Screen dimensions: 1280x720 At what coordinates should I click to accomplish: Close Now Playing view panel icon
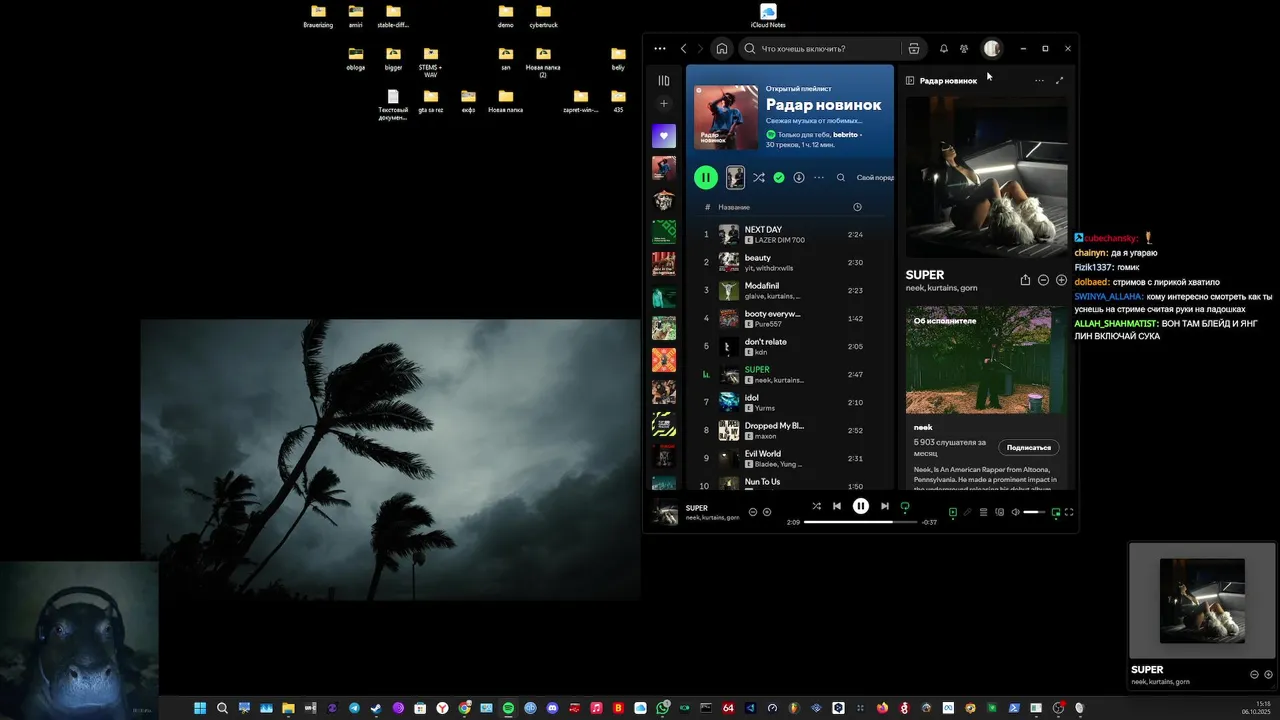pos(910,80)
